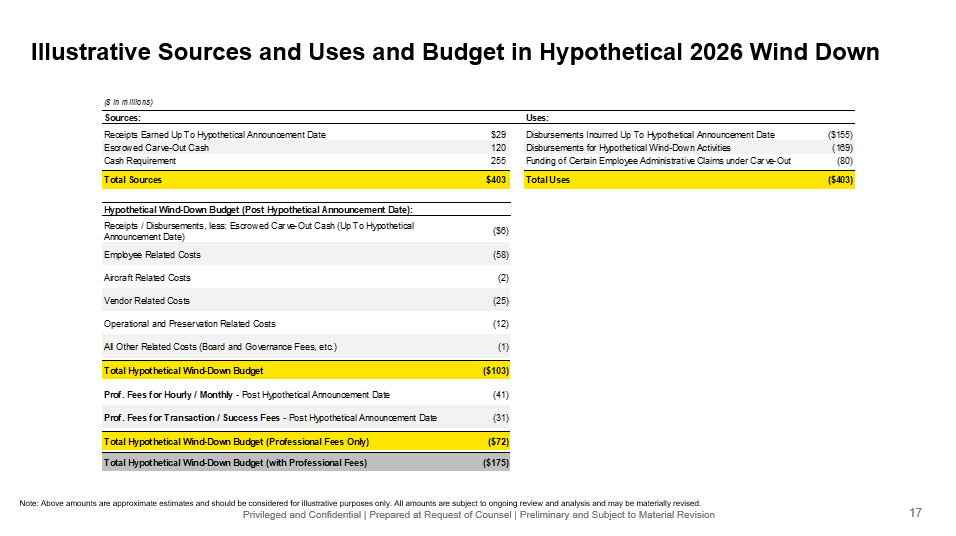Click the Prof. Fees for Hourly / Monthly row

[305, 395]
